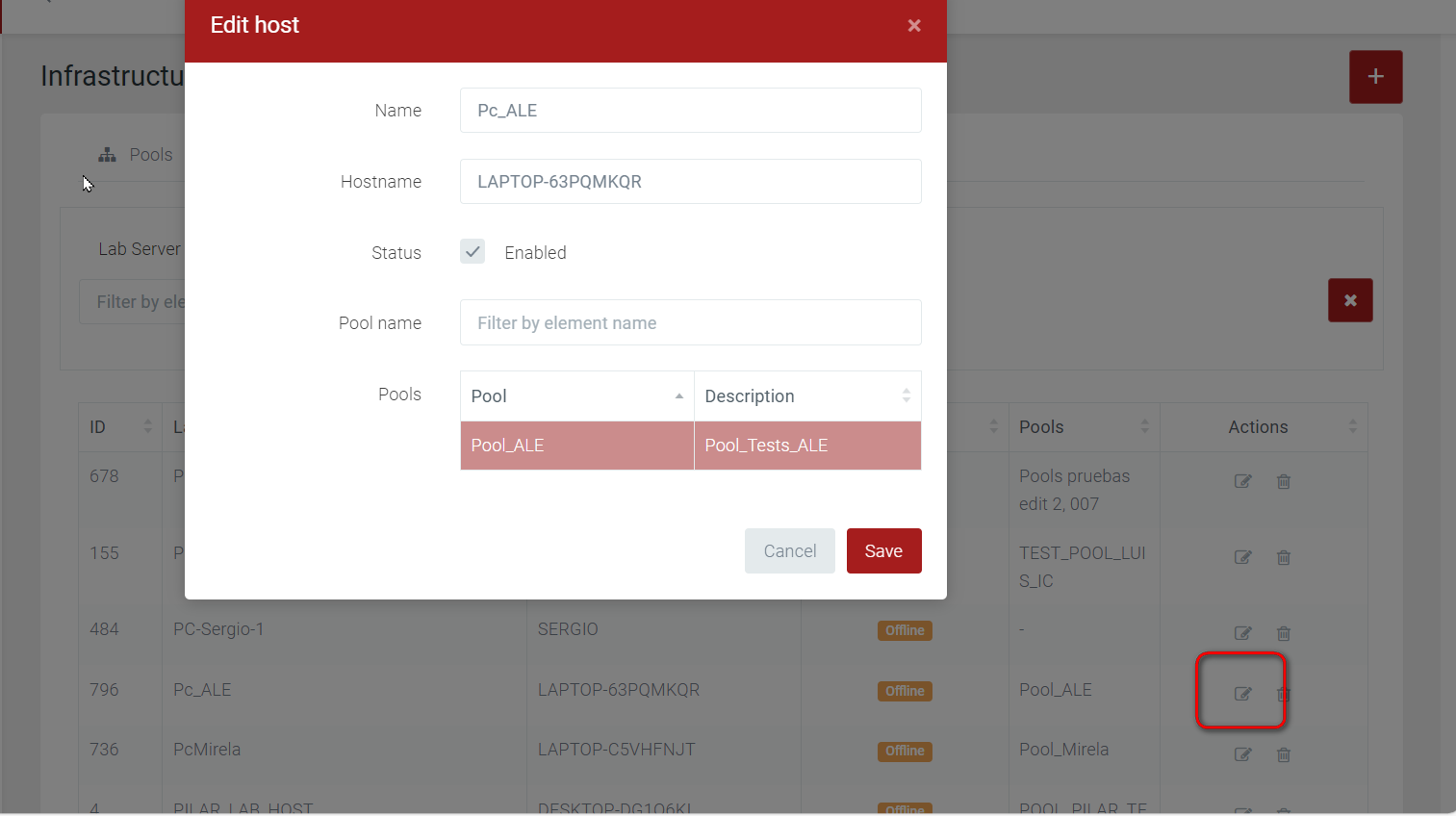
Task: Click the edit icon for PcMirela
Action: coord(1242,754)
